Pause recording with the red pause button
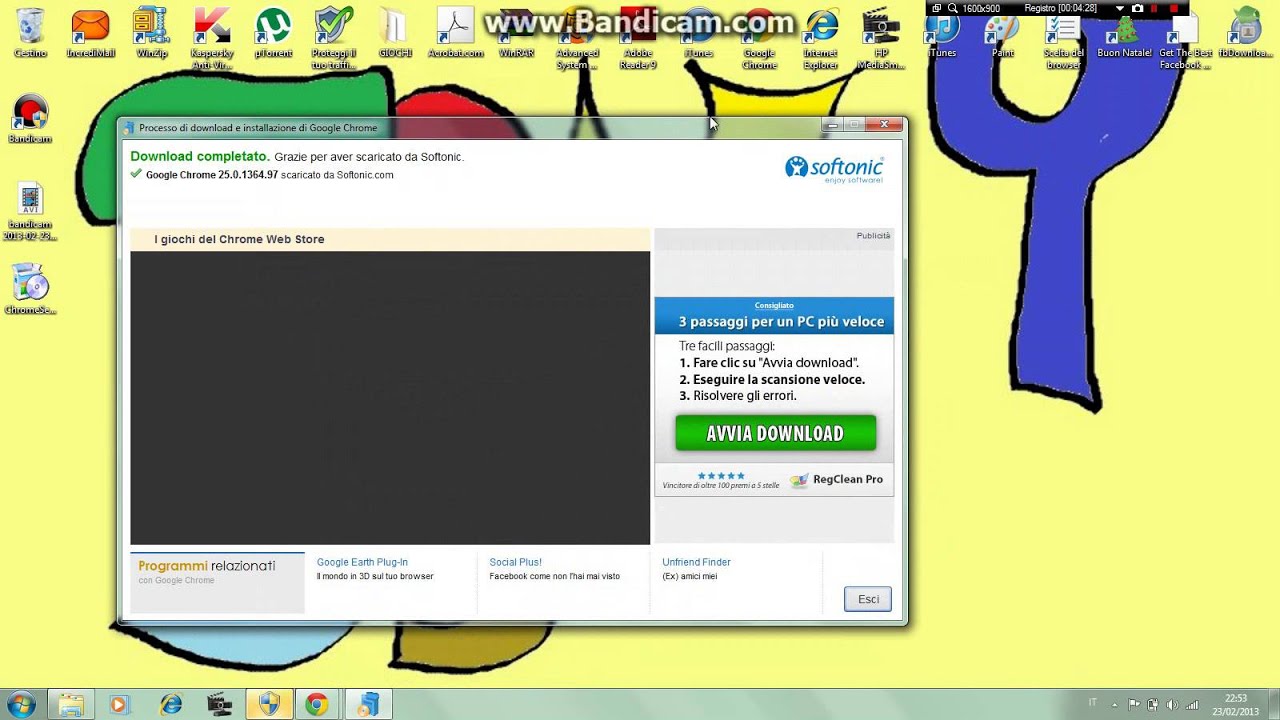 (x=1155, y=8)
